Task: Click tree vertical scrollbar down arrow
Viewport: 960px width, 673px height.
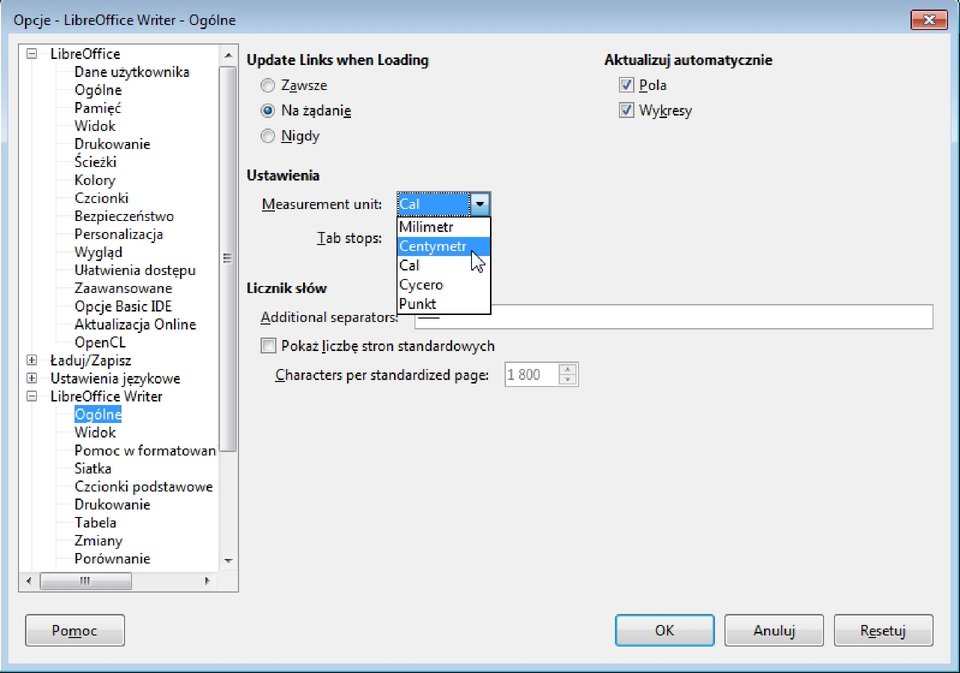Action: pyautogui.click(x=228, y=560)
